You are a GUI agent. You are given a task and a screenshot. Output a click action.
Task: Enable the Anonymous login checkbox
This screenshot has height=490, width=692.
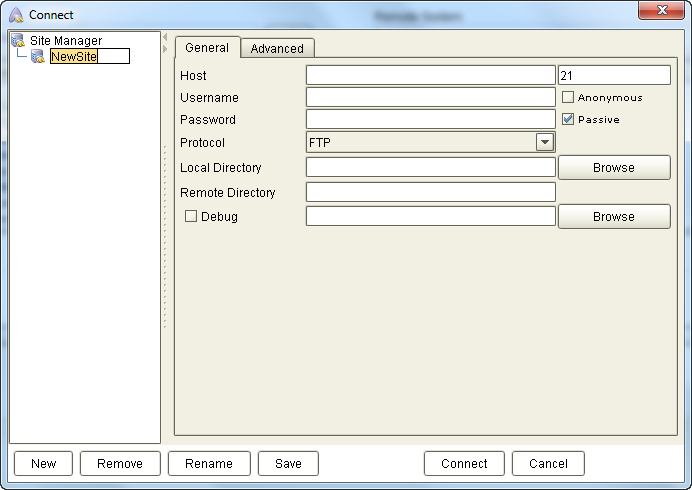coord(568,98)
